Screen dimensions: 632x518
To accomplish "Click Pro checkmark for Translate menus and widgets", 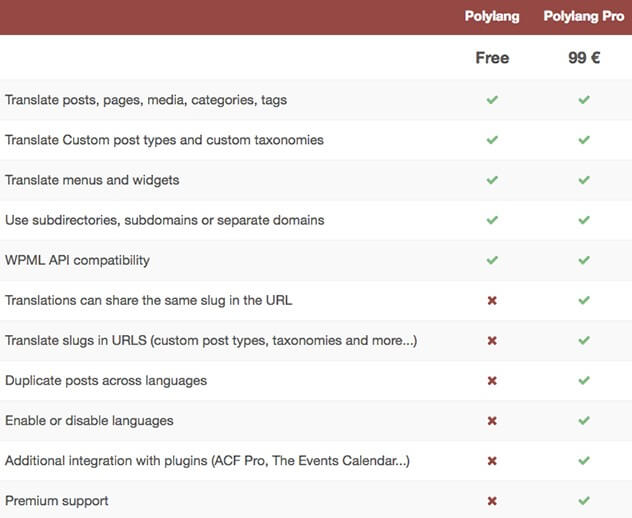I will (584, 180).
